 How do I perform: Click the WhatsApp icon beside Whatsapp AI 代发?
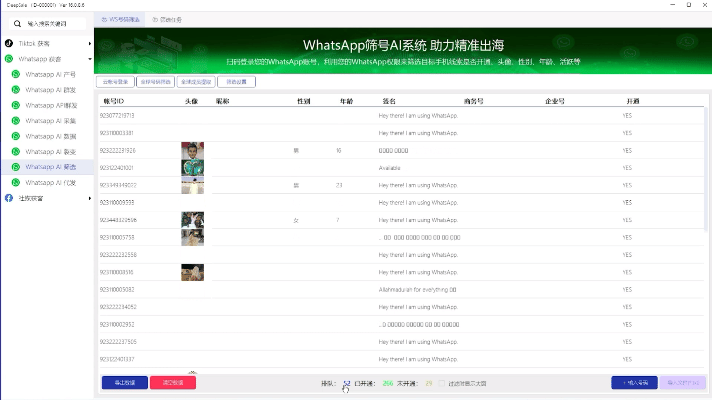pyautogui.click(x=16, y=183)
